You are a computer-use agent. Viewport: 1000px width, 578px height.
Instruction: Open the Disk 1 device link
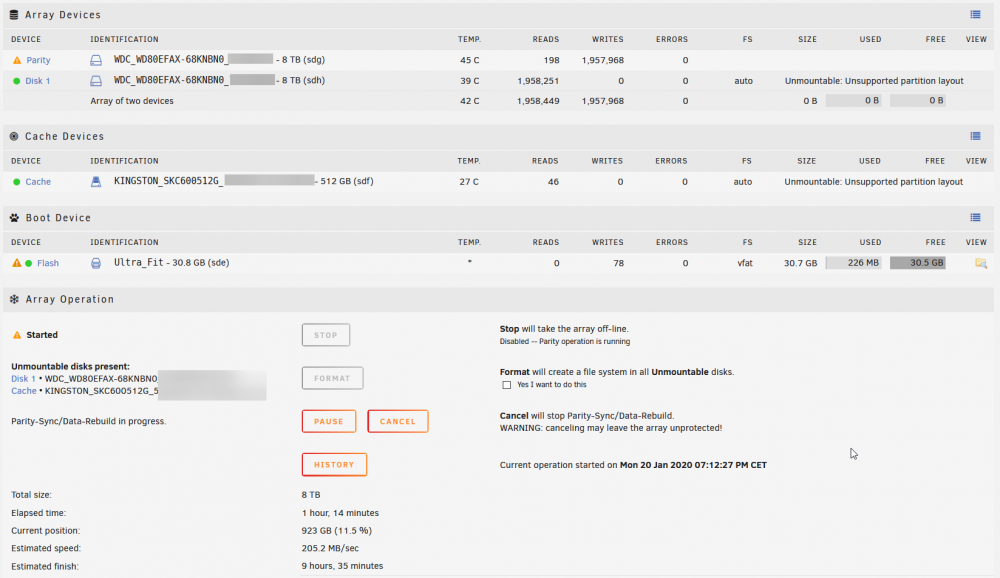pos(38,81)
